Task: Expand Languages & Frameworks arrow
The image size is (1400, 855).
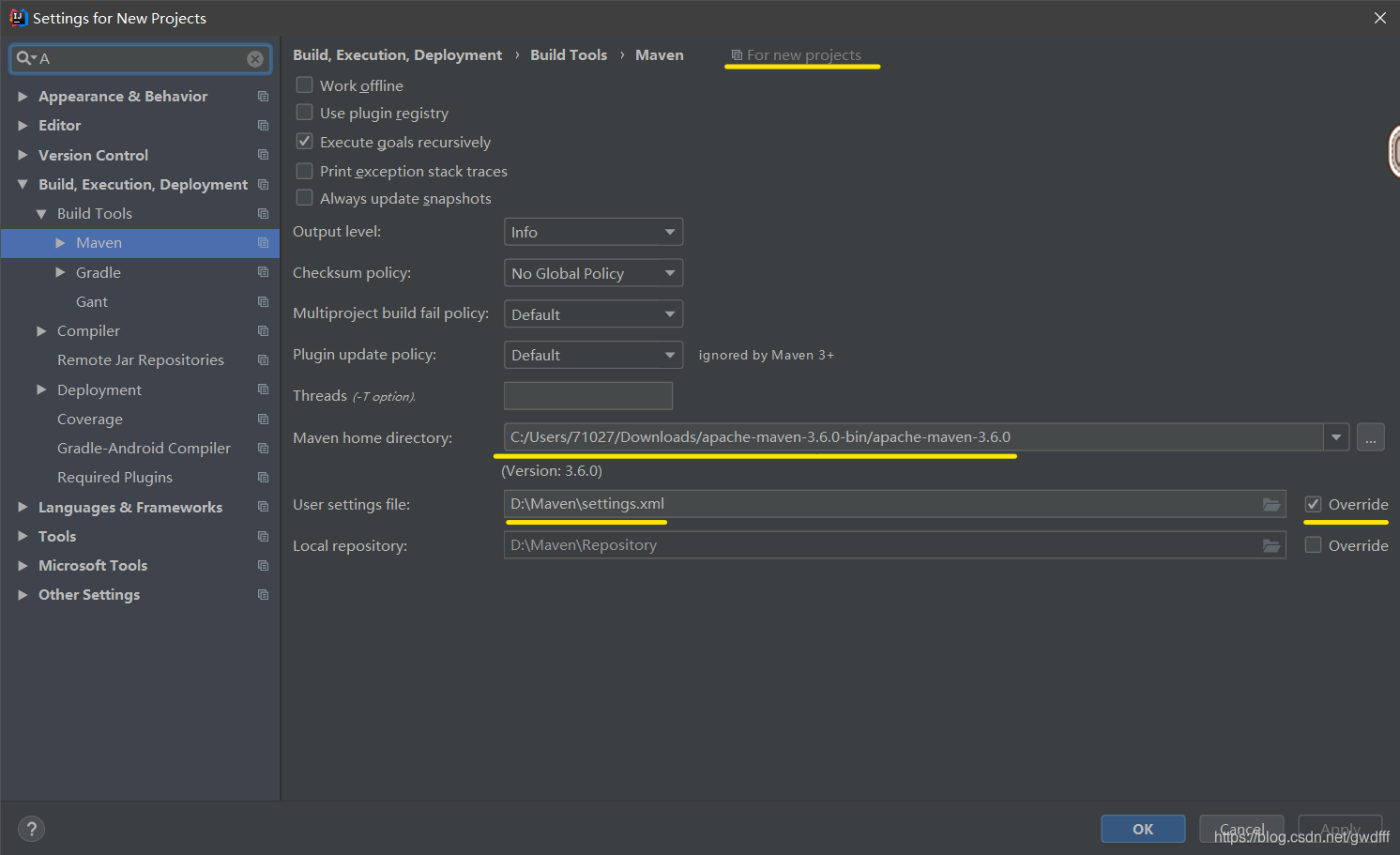Action: click(x=23, y=507)
